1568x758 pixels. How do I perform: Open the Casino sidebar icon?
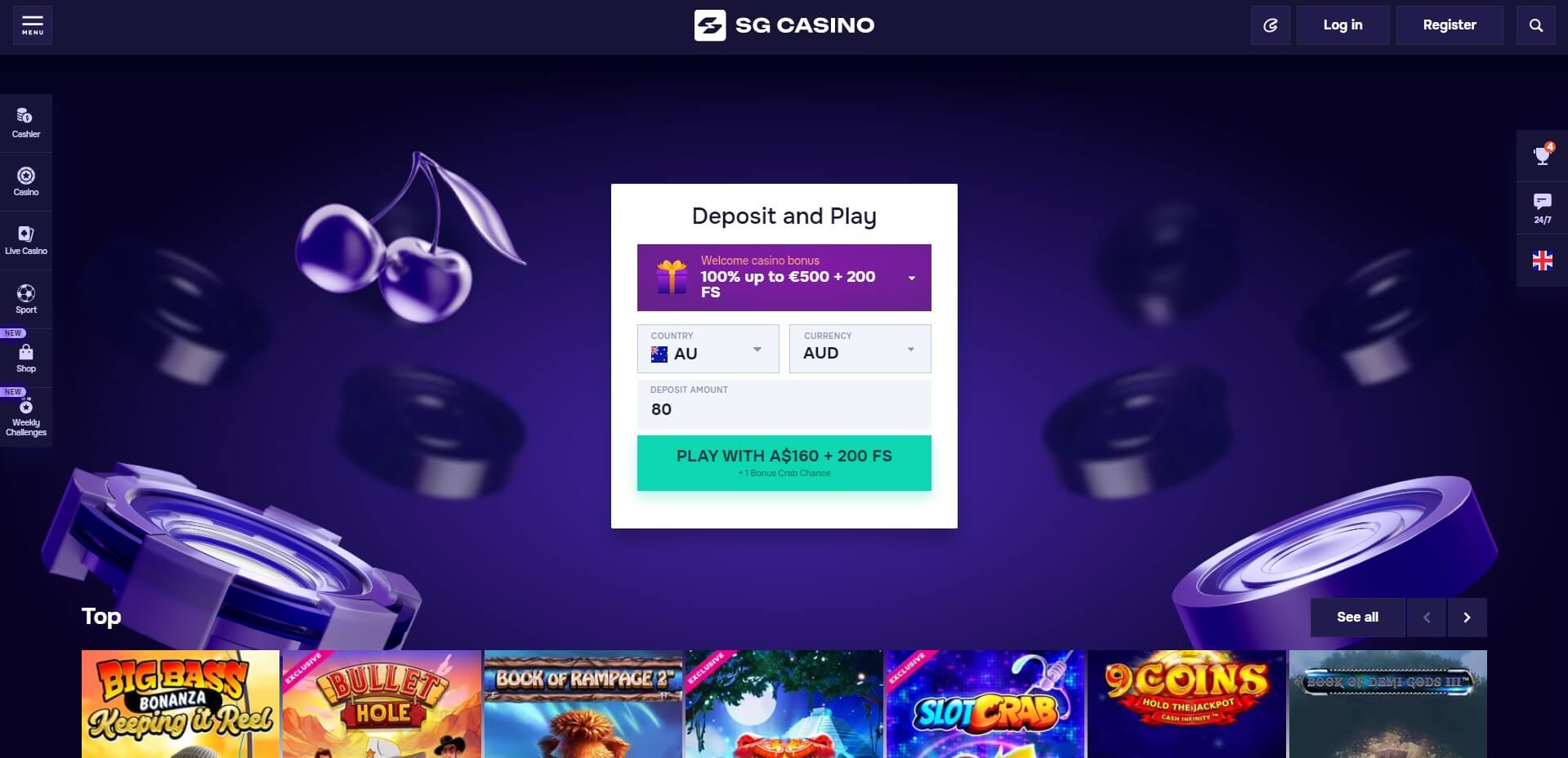point(26,181)
